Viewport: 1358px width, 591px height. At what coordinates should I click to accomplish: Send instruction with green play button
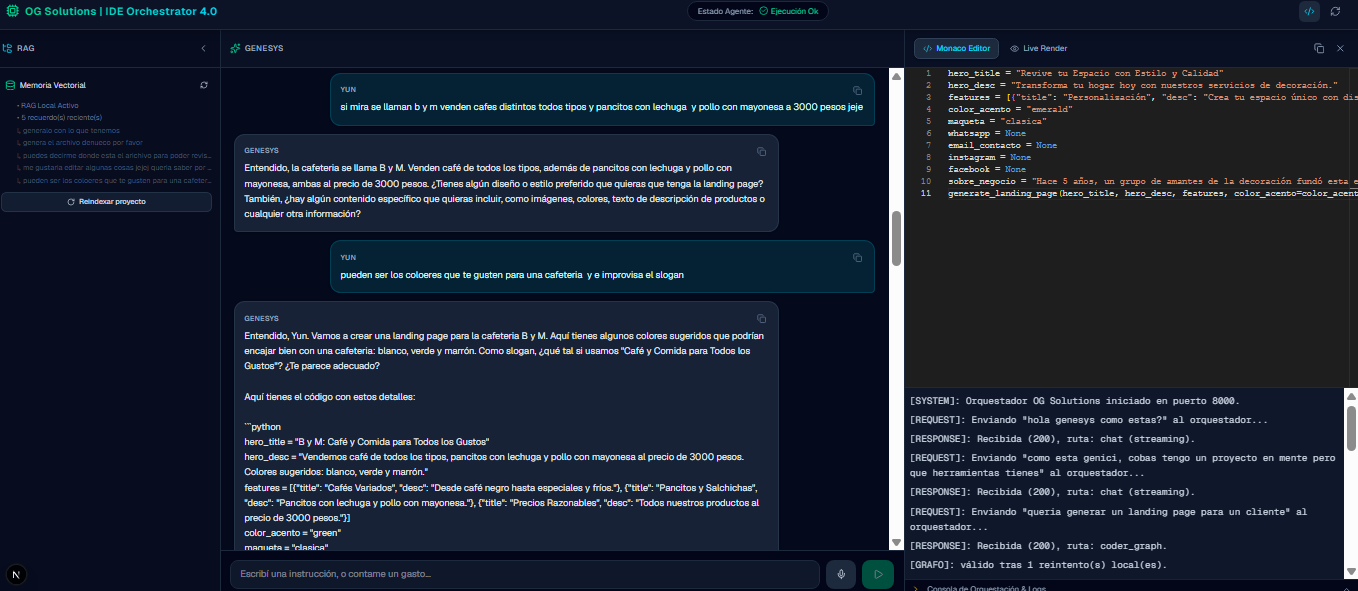click(x=878, y=574)
